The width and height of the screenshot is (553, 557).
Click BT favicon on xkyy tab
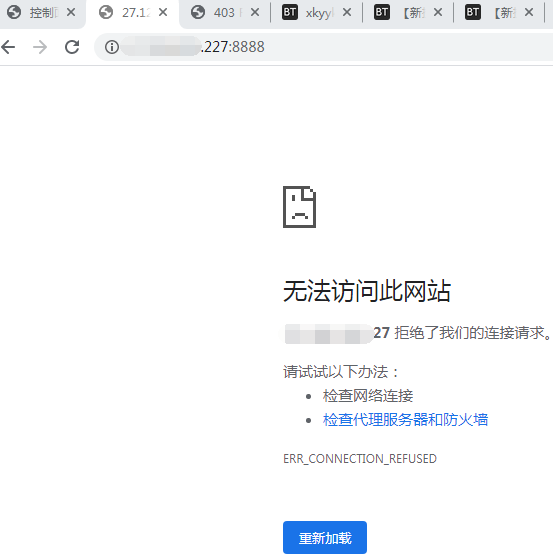(290, 12)
